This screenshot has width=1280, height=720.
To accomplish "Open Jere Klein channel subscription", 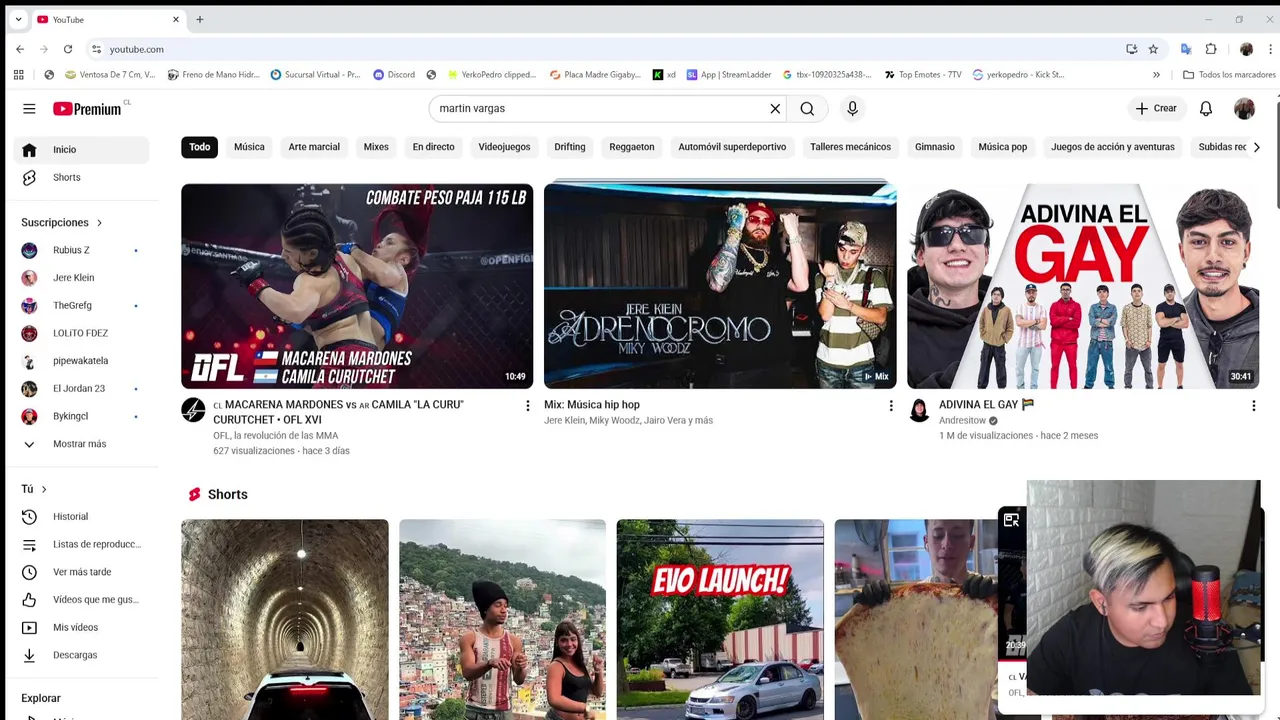I will click(82, 278).
